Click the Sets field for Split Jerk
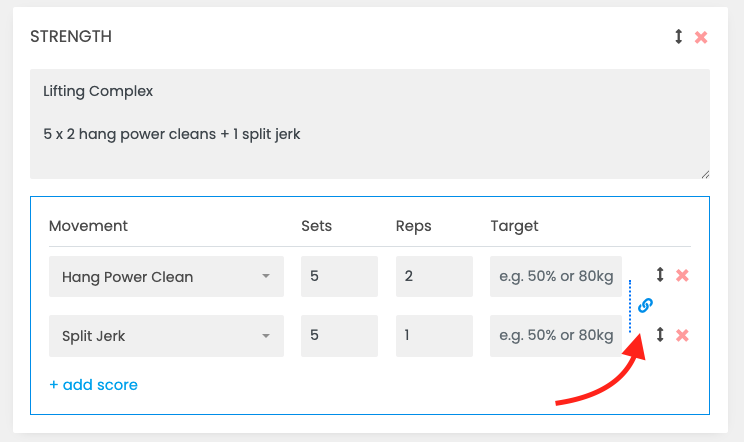744x442 pixels. 339,336
